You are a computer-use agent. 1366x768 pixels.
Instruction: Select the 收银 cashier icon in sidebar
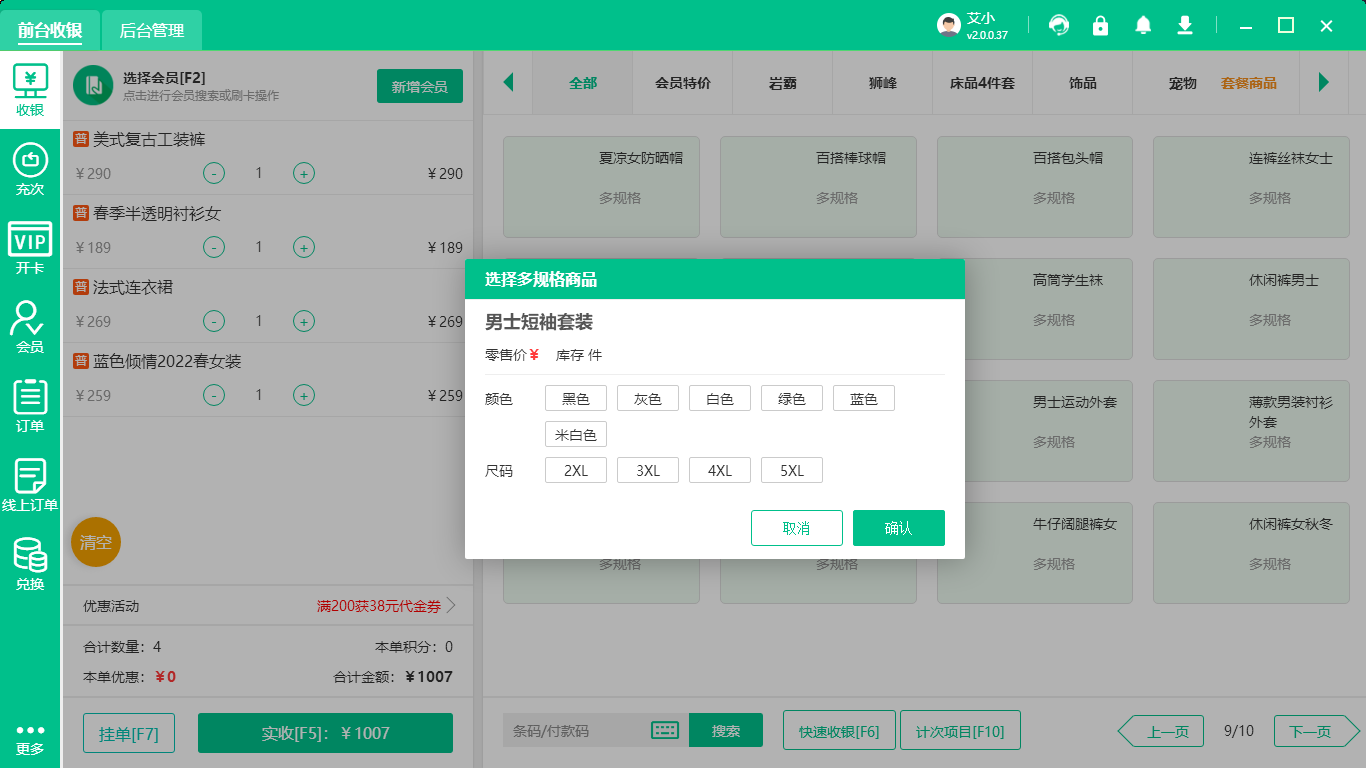pos(30,90)
